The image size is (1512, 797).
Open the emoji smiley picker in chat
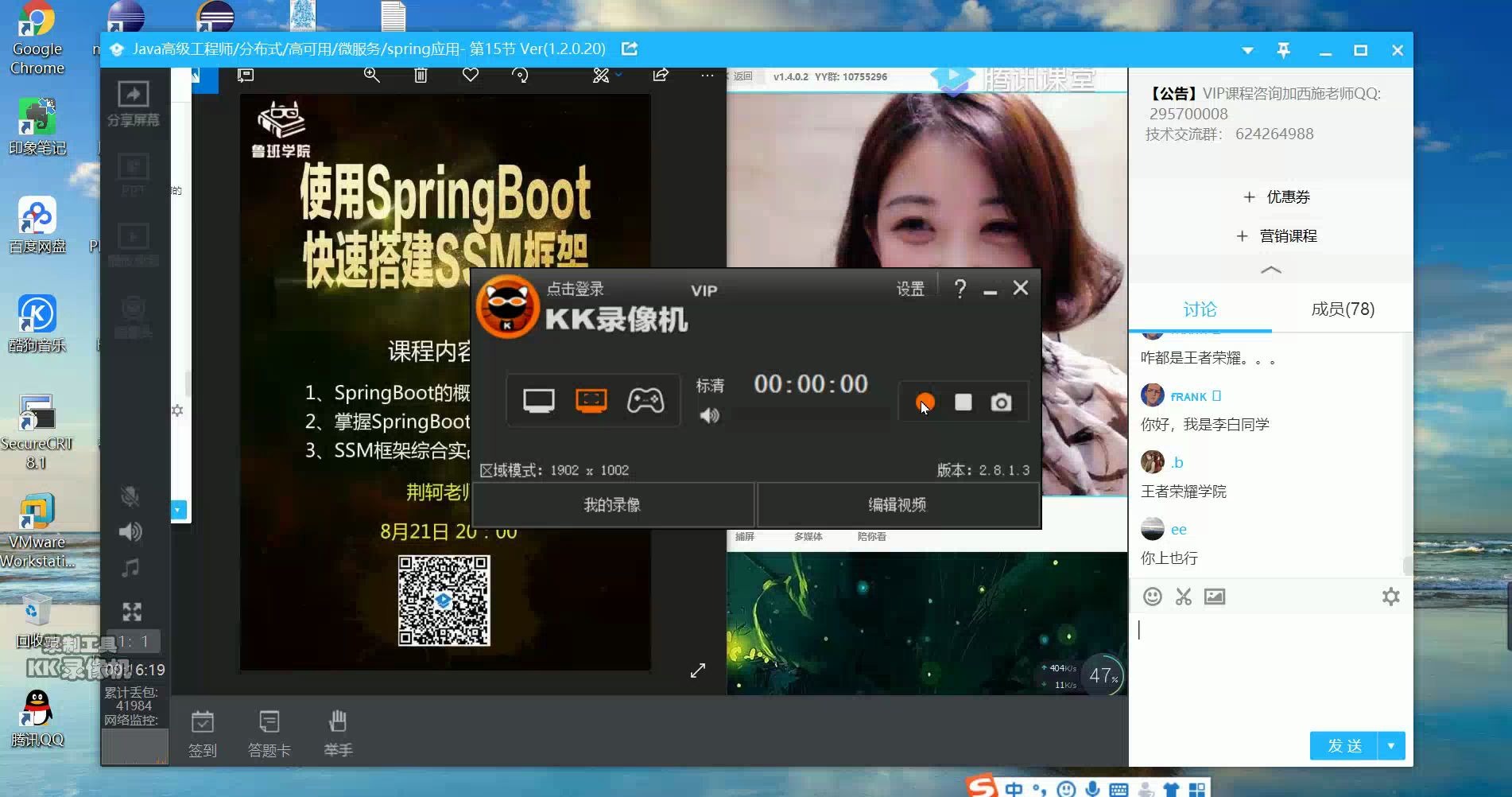coord(1152,597)
